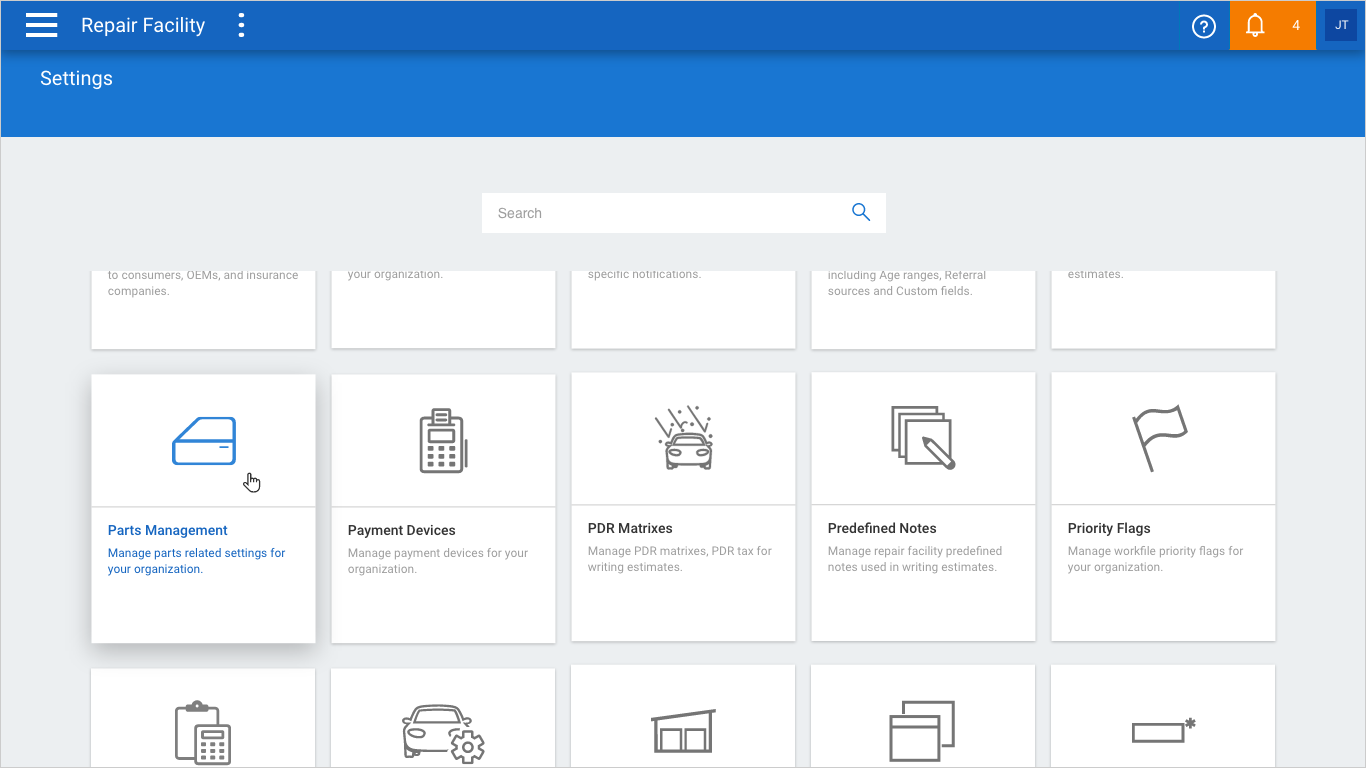
Task: Open the Priority Flags settings title
Action: click(1109, 528)
